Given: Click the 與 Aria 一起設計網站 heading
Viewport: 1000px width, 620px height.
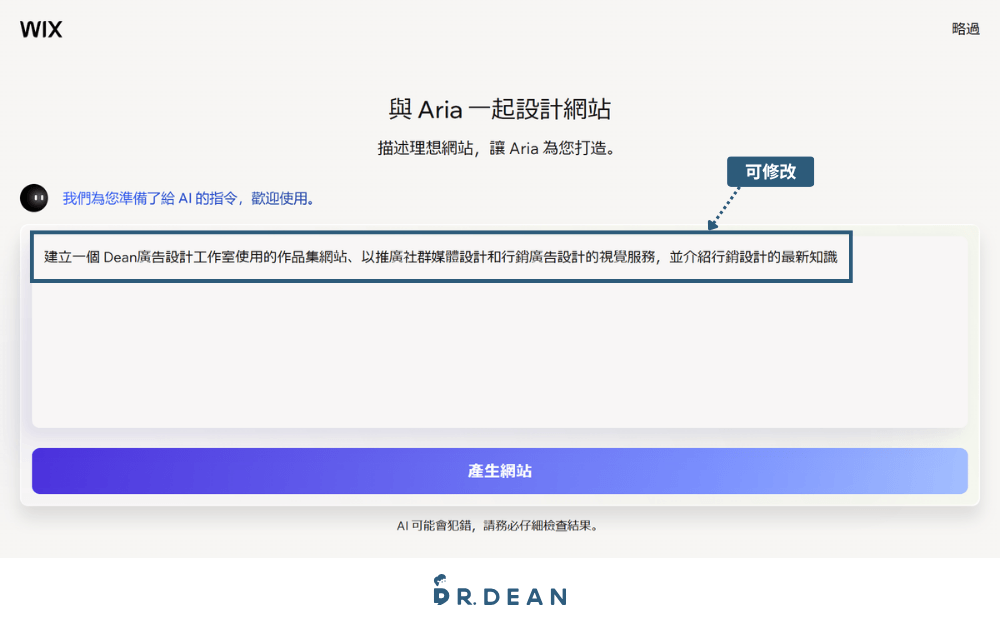Looking at the screenshot, I should coord(499,109).
